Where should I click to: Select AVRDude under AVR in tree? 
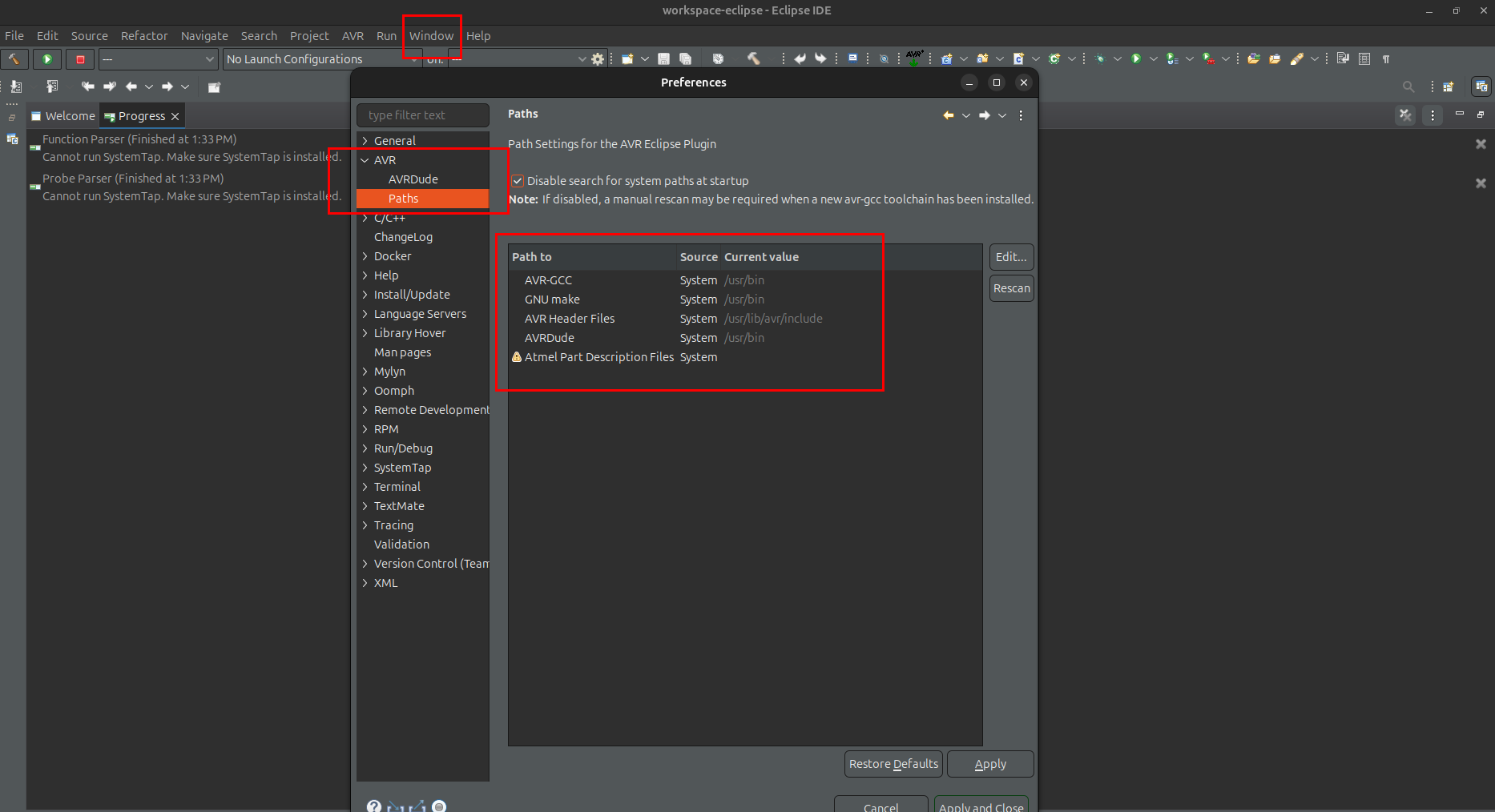[x=413, y=179]
